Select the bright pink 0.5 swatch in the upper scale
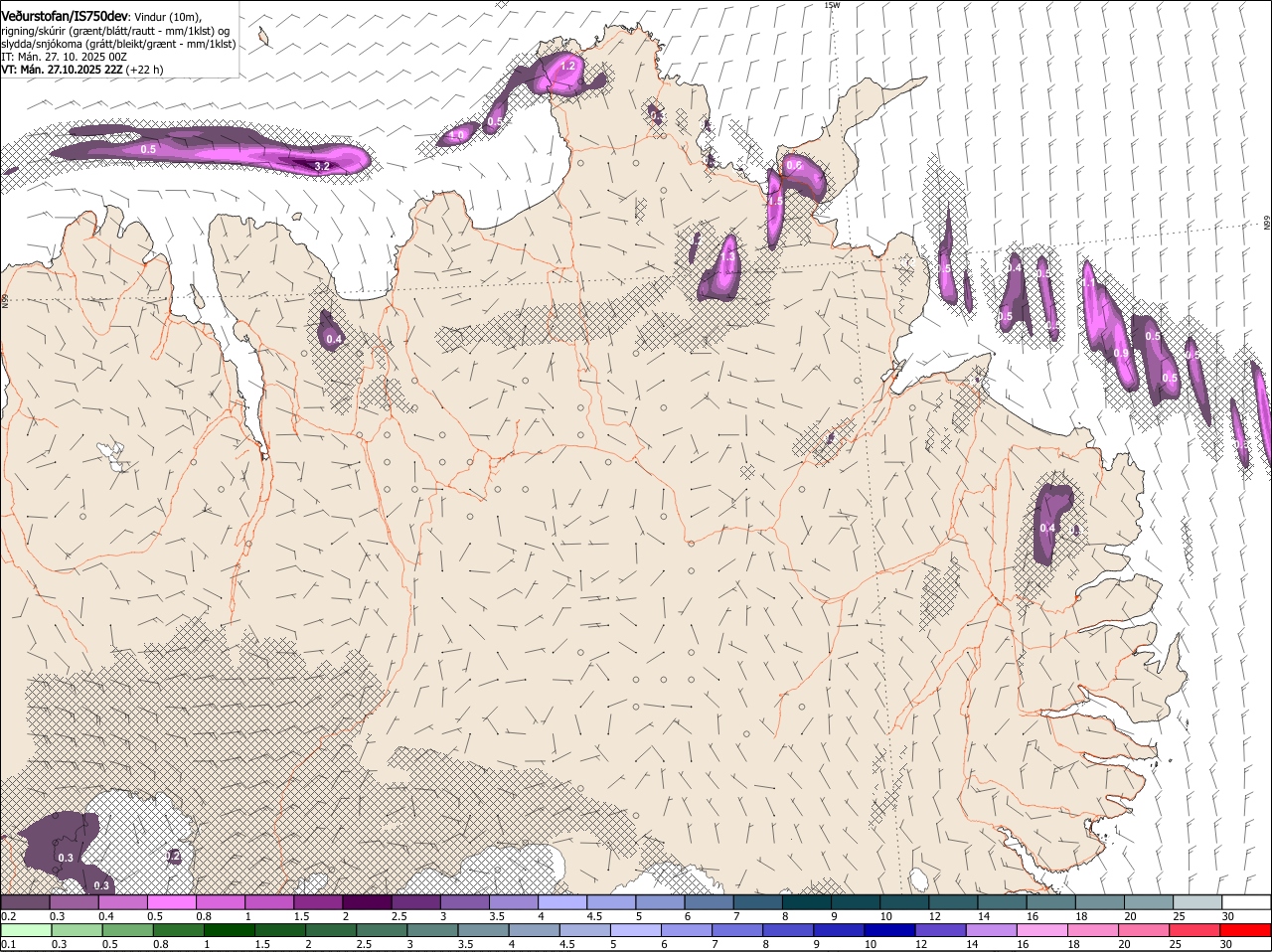This screenshot has height=952, width=1272. coord(171,902)
